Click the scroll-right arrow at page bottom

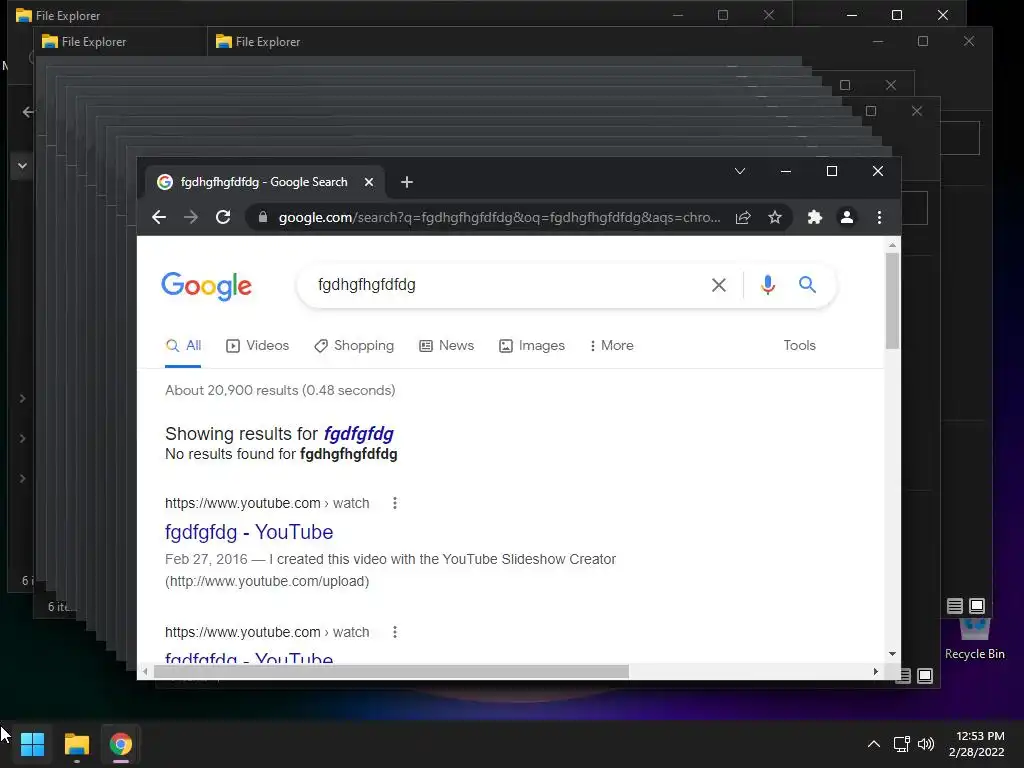[876, 671]
